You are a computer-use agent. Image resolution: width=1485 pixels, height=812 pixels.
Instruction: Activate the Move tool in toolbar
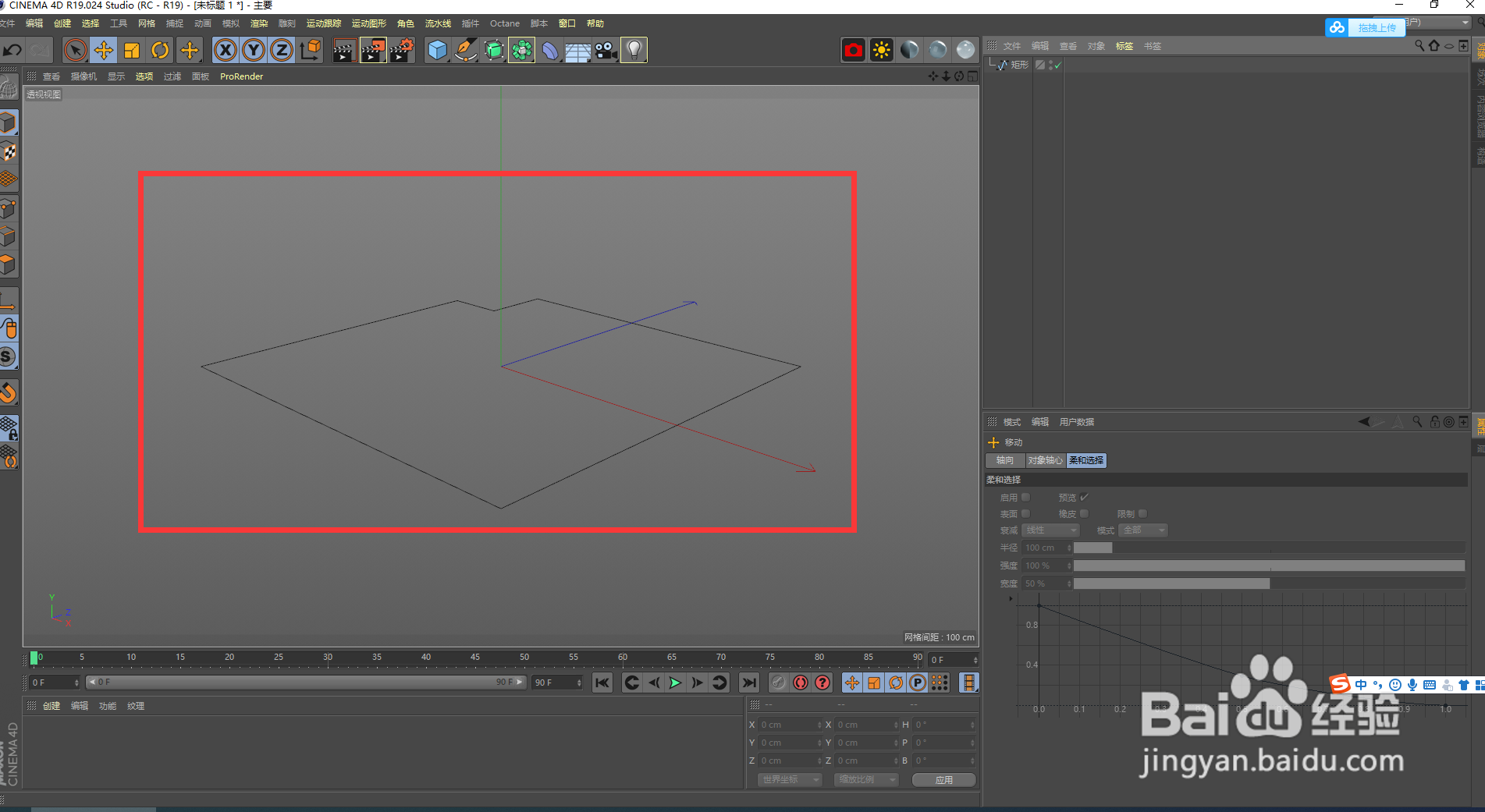pos(103,51)
